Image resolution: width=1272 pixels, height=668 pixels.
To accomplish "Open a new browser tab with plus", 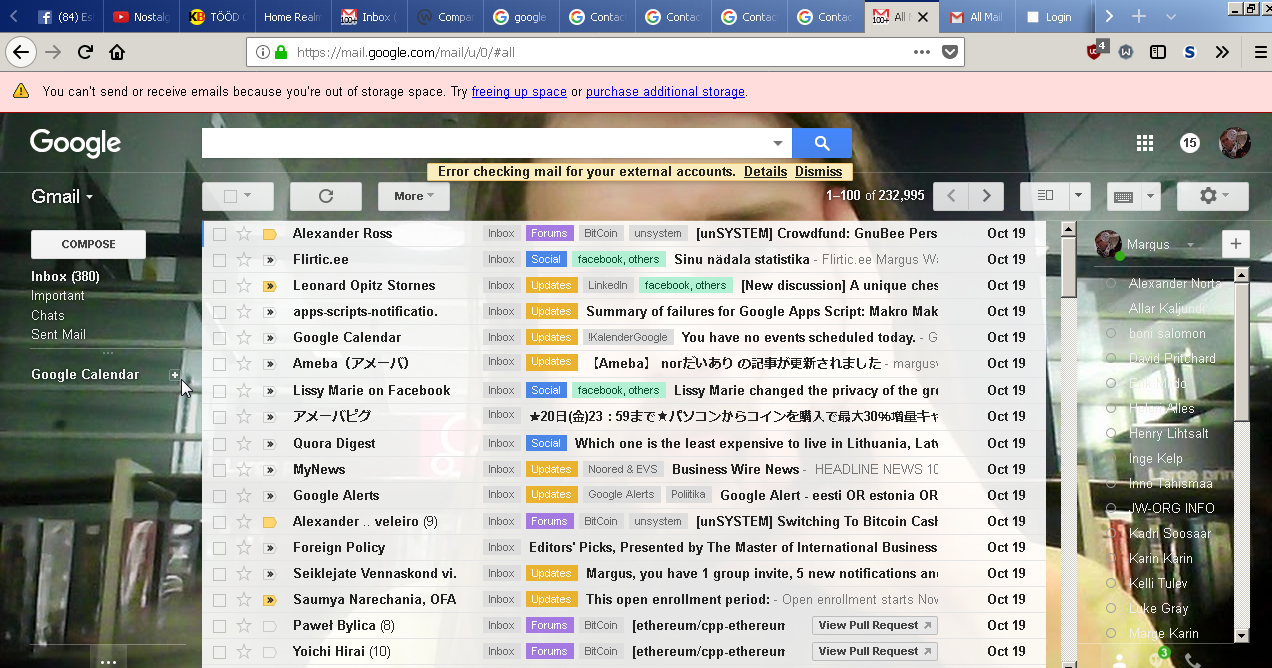I will click(x=1138, y=17).
